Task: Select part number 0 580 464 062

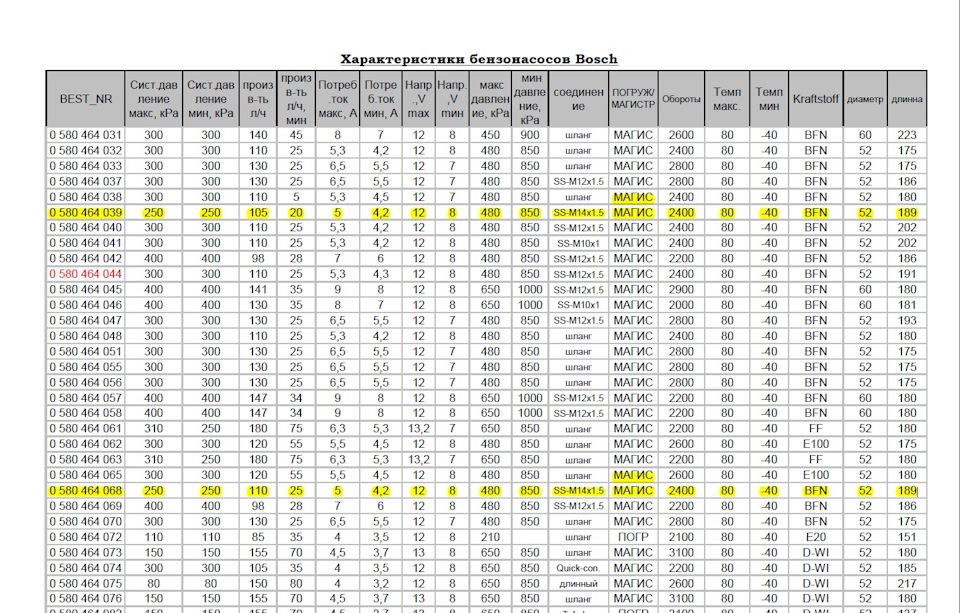Action: [x=86, y=444]
